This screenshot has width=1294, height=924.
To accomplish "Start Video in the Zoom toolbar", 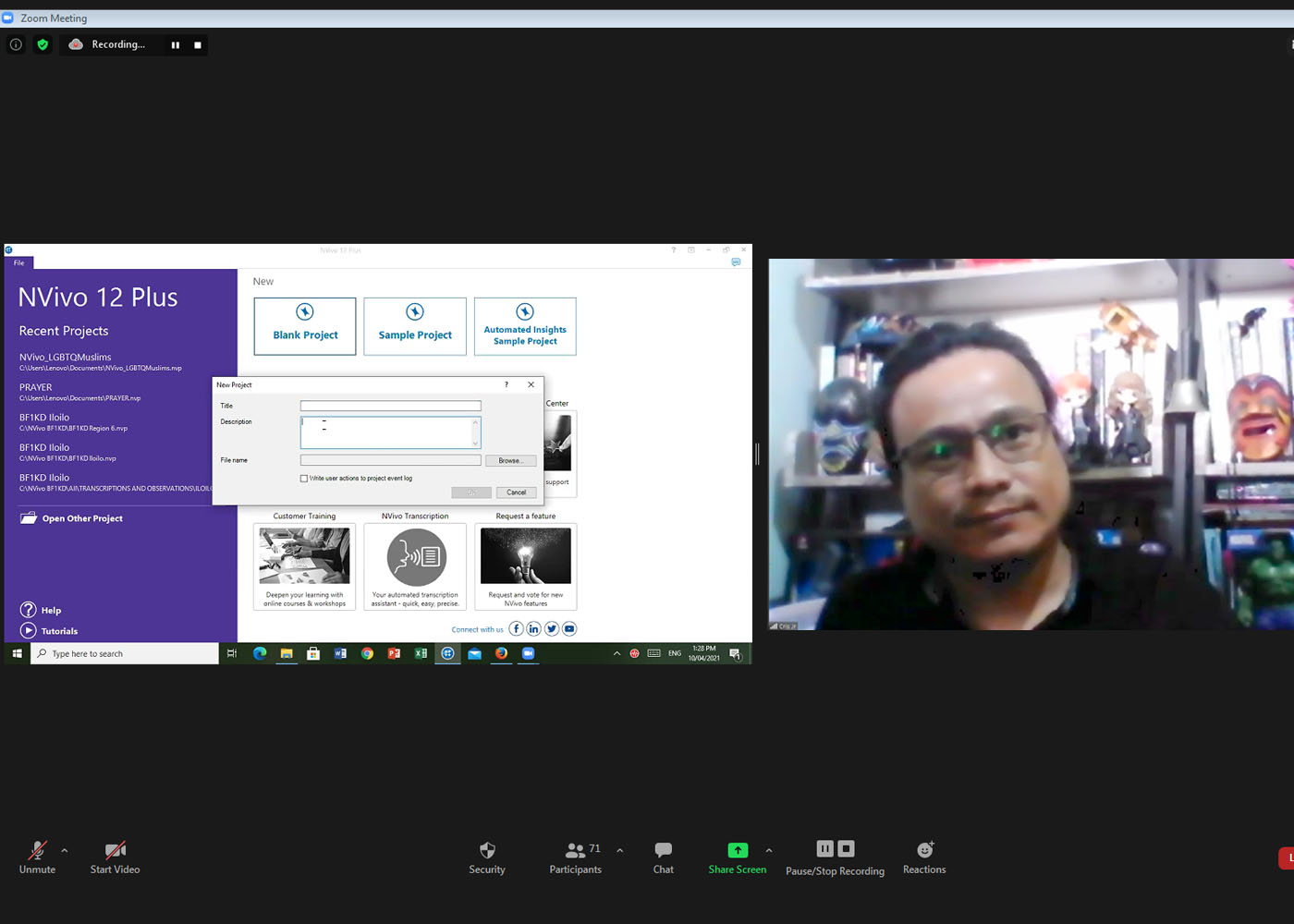I will [x=115, y=857].
